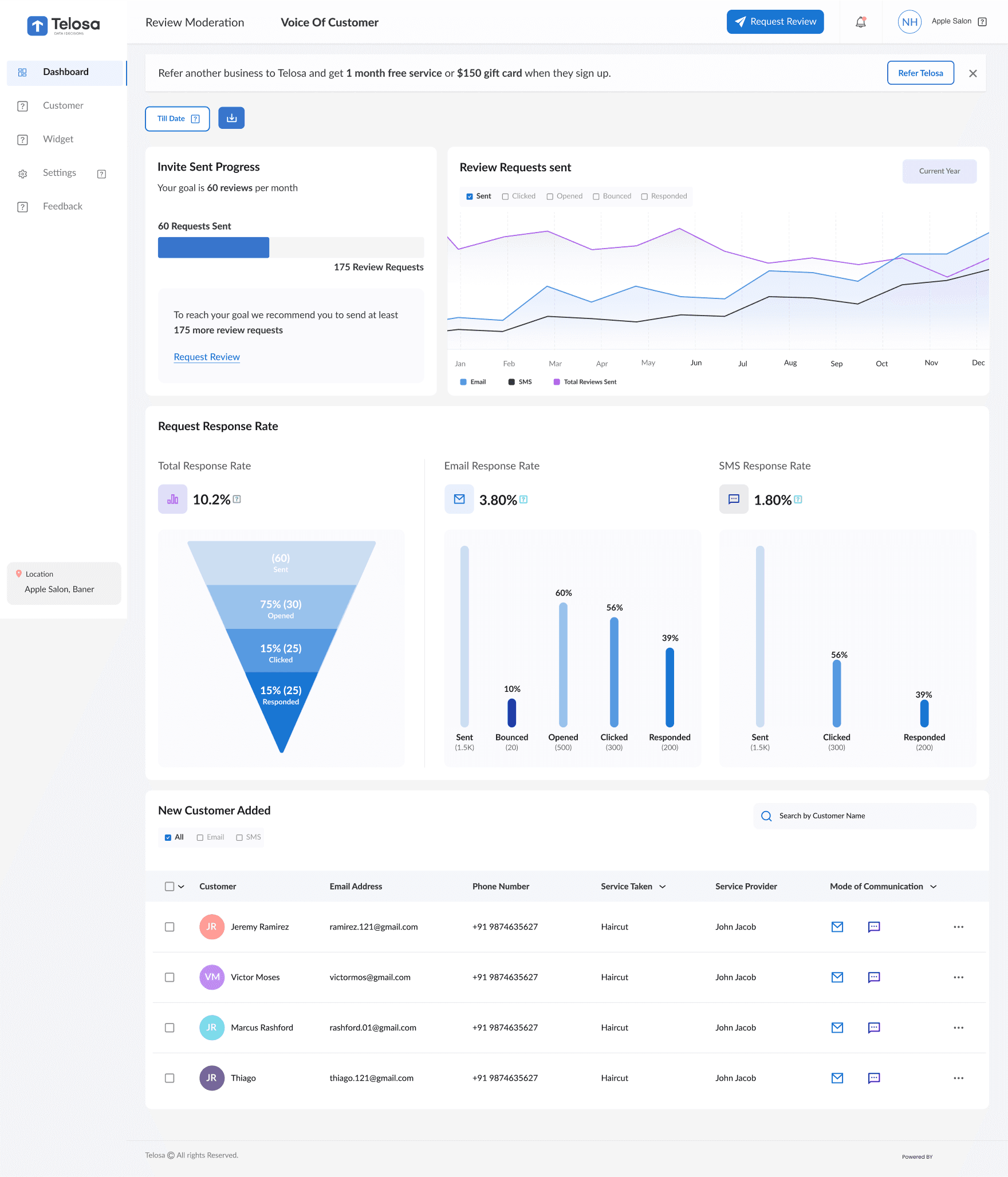Click the Refer Telosa button
The image size is (1008, 1177).
pyautogui.click(x=920, y=73)
